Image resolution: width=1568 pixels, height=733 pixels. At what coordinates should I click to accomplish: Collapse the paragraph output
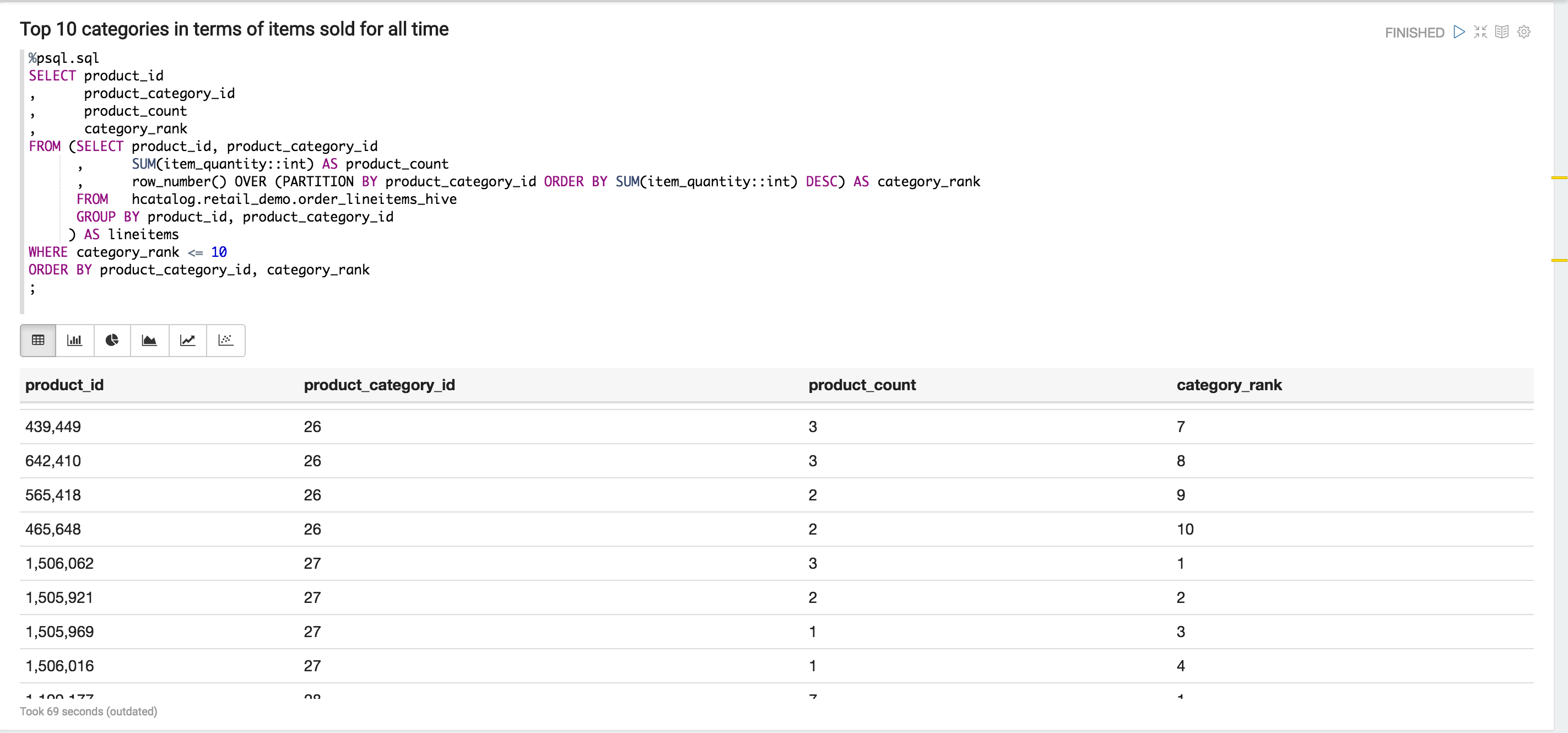pyautogui.click(x=1480, y=31)
